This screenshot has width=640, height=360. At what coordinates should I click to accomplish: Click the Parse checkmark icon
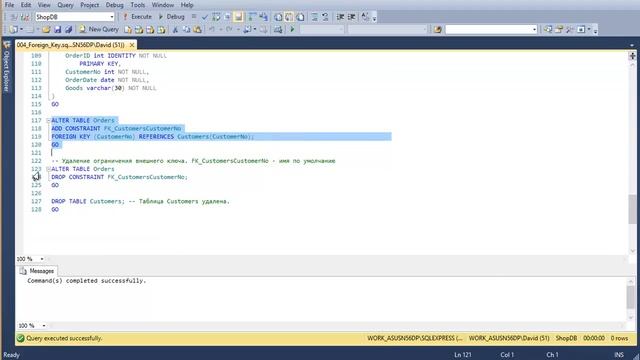[205, 17]
